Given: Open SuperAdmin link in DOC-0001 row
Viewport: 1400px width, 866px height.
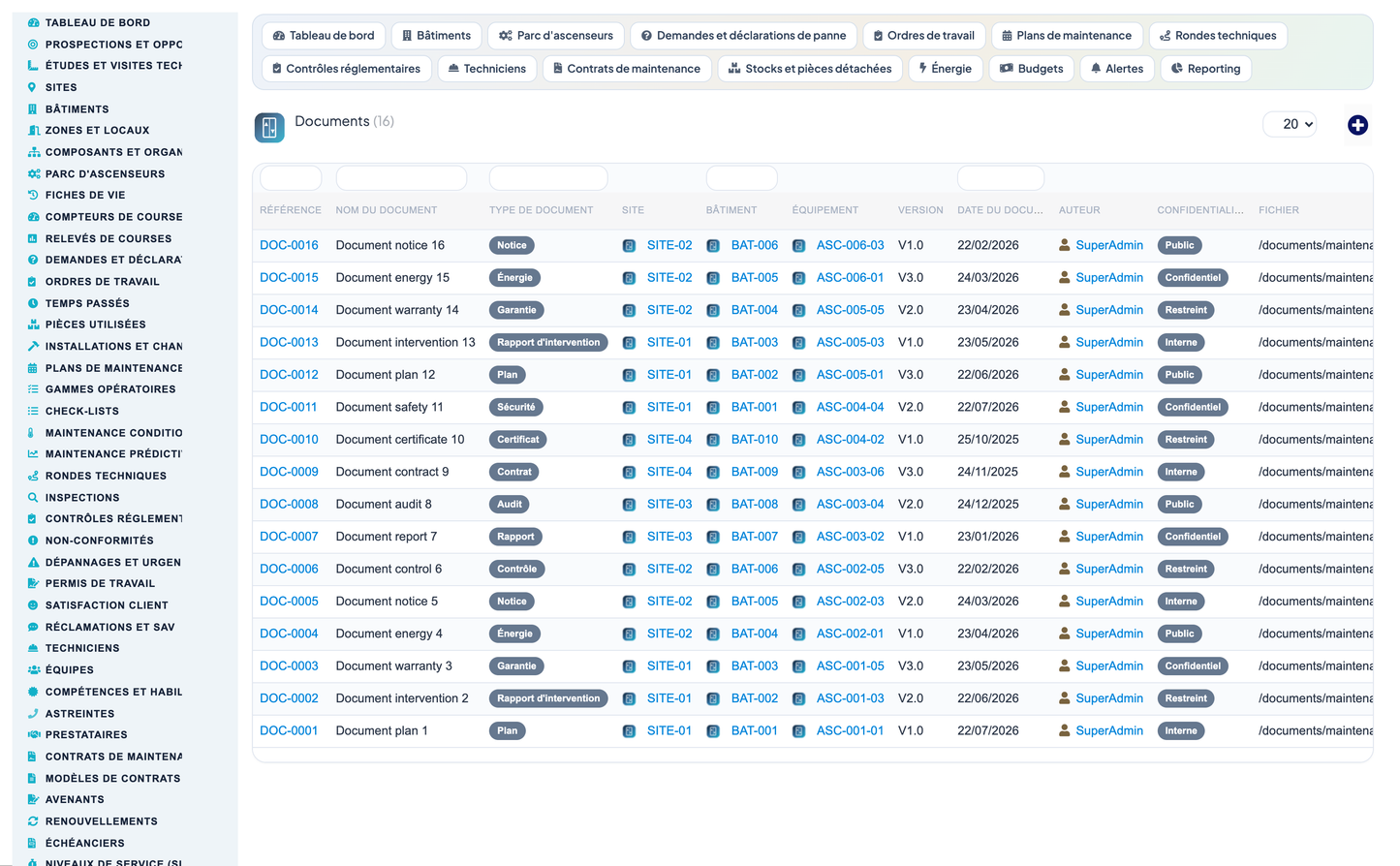Looking at the screenshot, I should point(1109,731).
